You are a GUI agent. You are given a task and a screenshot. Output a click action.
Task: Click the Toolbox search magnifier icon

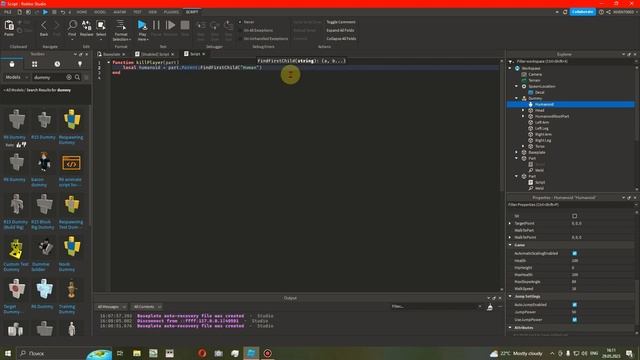[x=77, y=77]
